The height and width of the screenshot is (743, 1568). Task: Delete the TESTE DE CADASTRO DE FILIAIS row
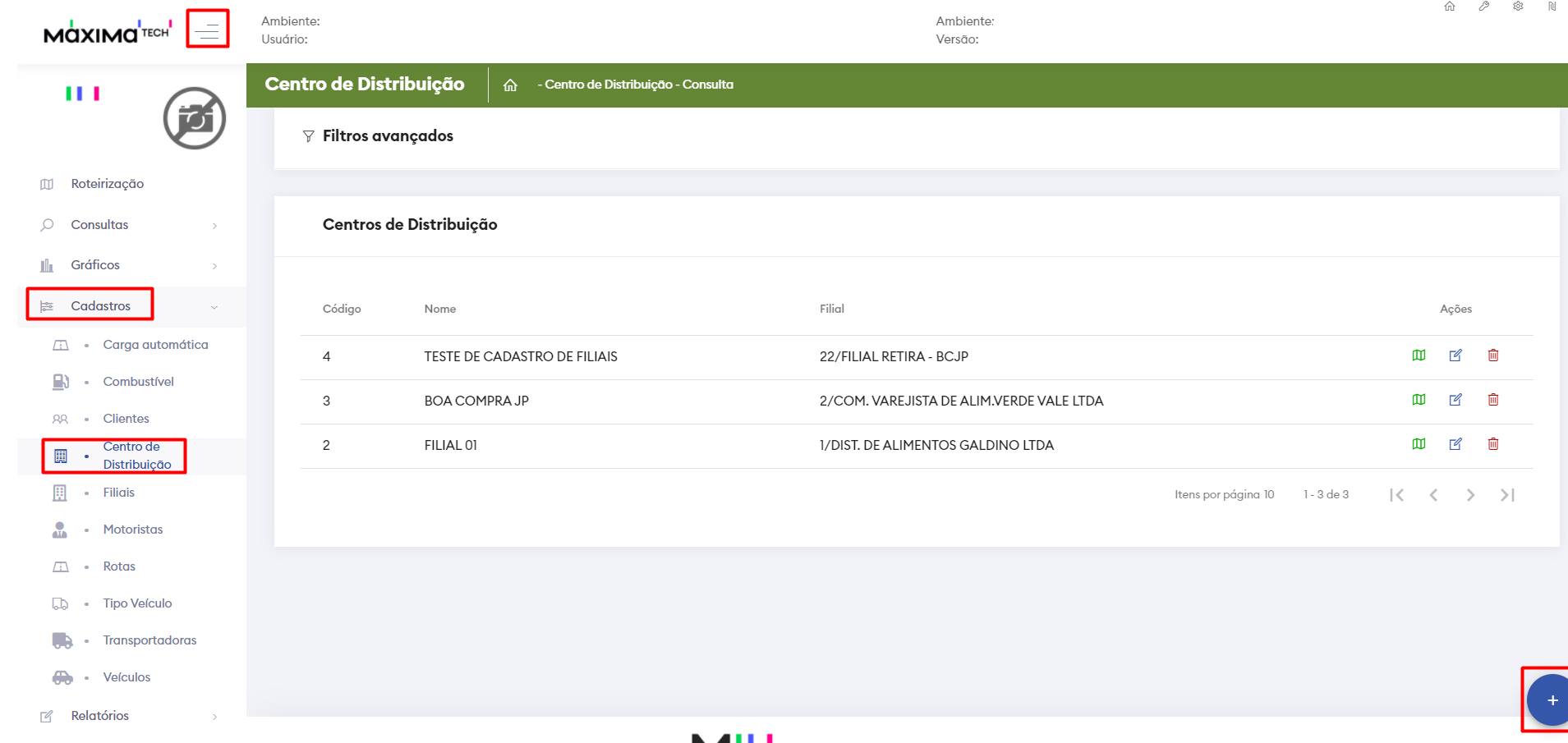pyautogui.click(x=1493, y=355)
